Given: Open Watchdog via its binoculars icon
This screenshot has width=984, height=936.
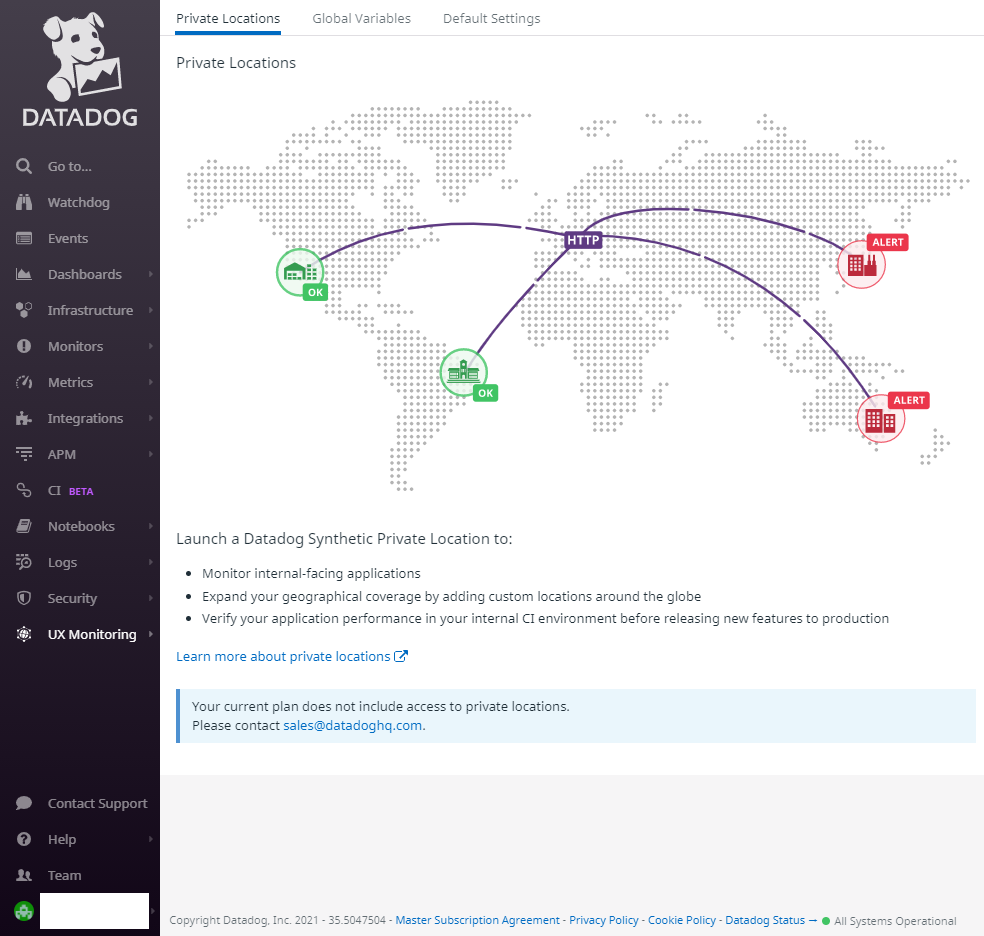Looking at the screenshot, I should pyautogui.click(x=24, y=202).
